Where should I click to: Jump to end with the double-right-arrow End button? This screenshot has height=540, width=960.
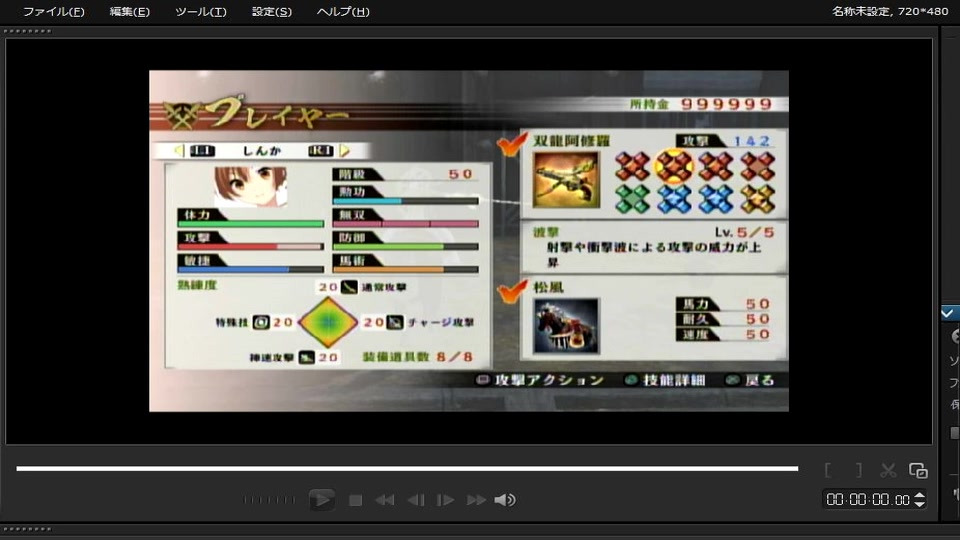[476, 500]
